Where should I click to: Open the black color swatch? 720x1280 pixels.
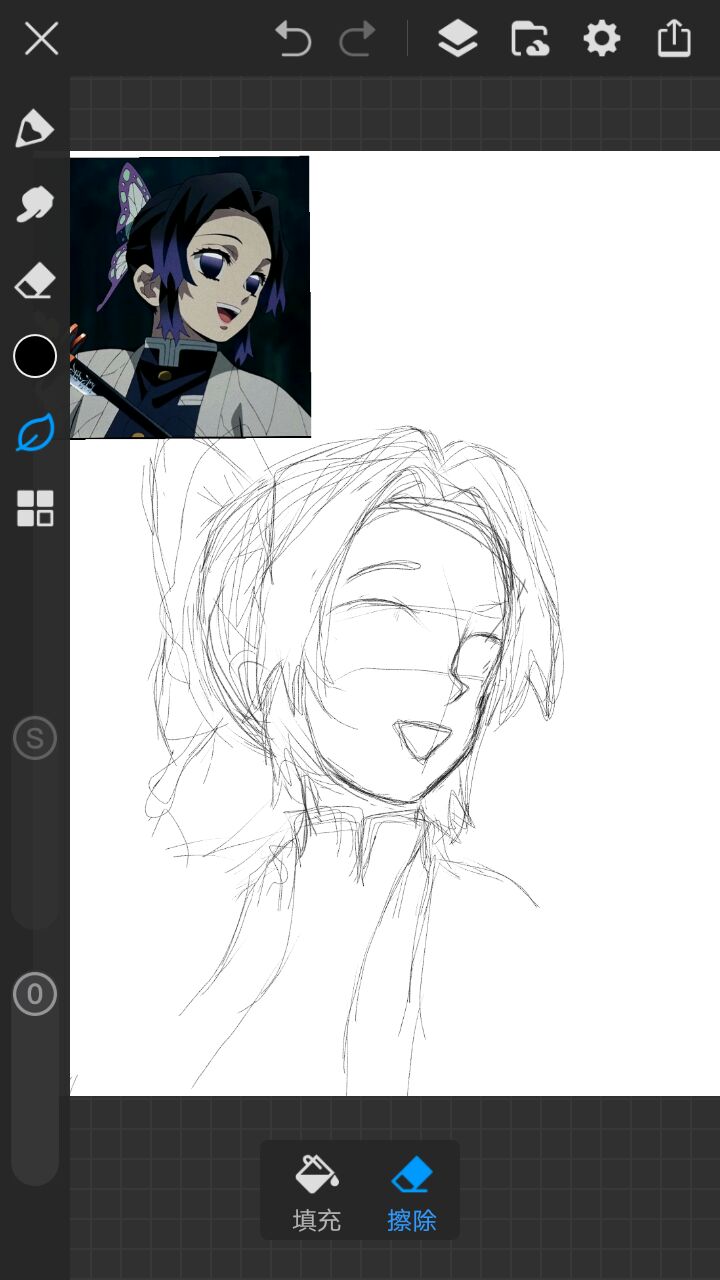(34, 357)
